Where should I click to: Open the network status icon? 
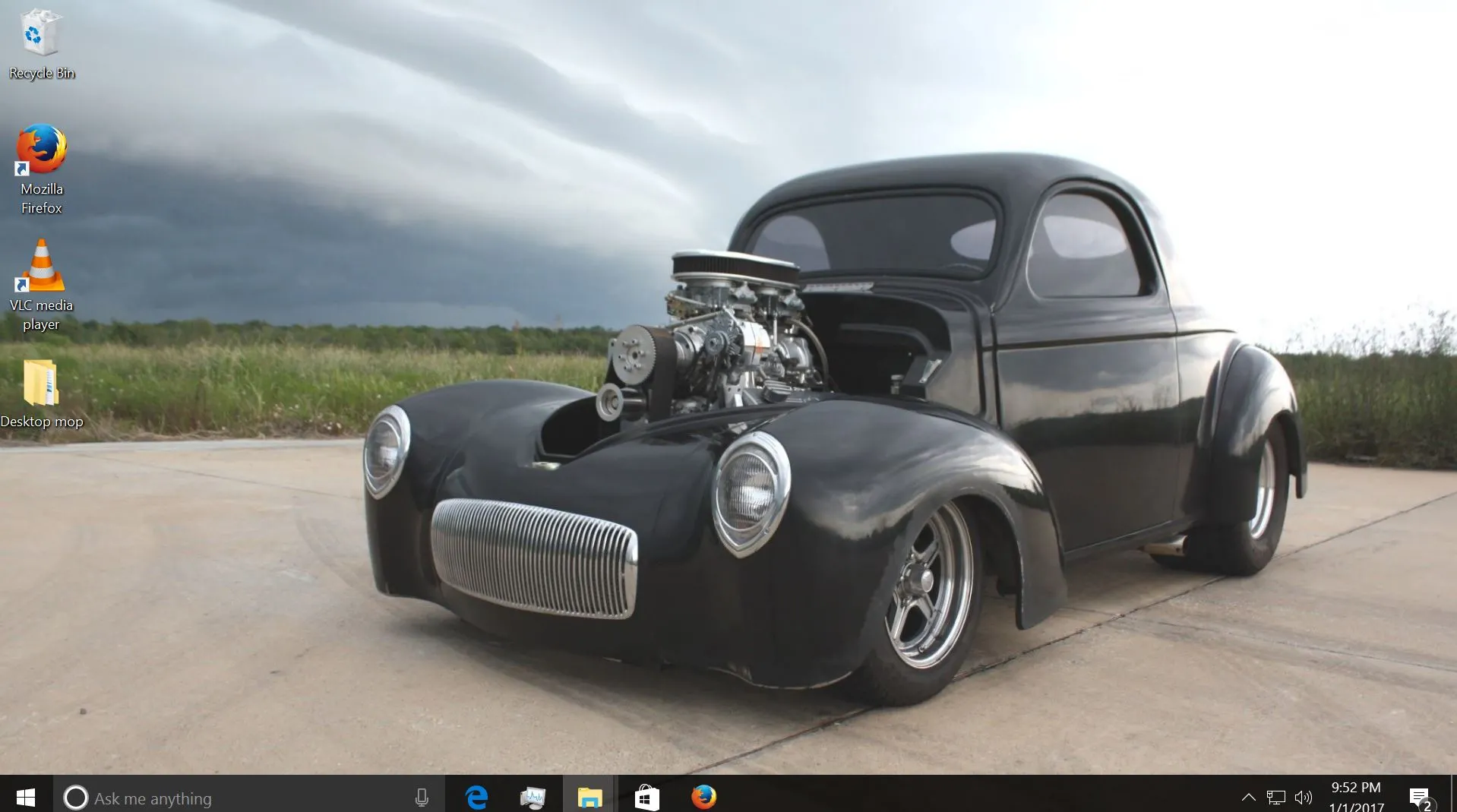(x=1276, y=797)
